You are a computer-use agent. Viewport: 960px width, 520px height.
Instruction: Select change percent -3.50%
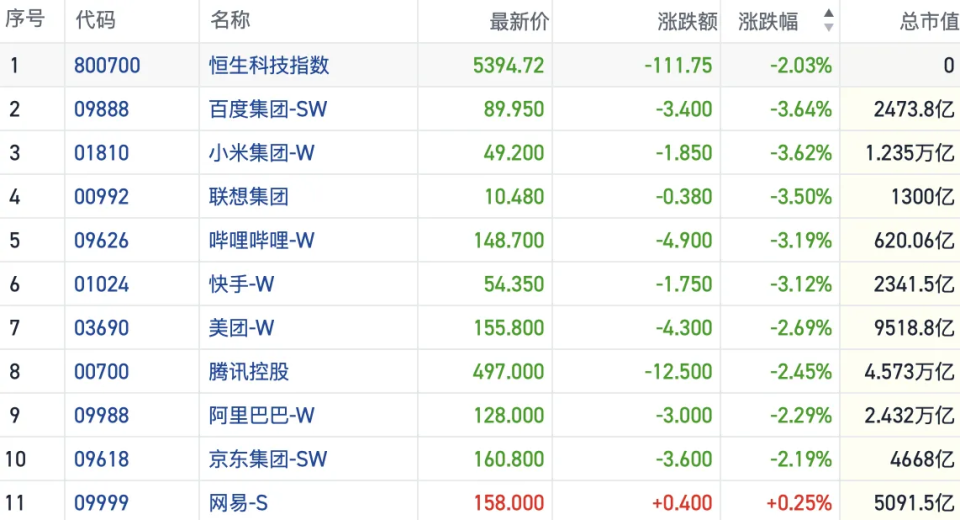tap(801, 197)
